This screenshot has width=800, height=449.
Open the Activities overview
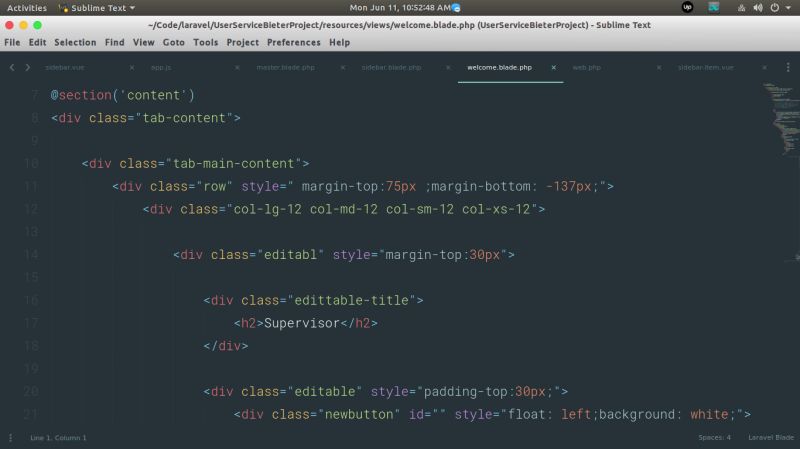pyautogui.click(x=27, y=8)
